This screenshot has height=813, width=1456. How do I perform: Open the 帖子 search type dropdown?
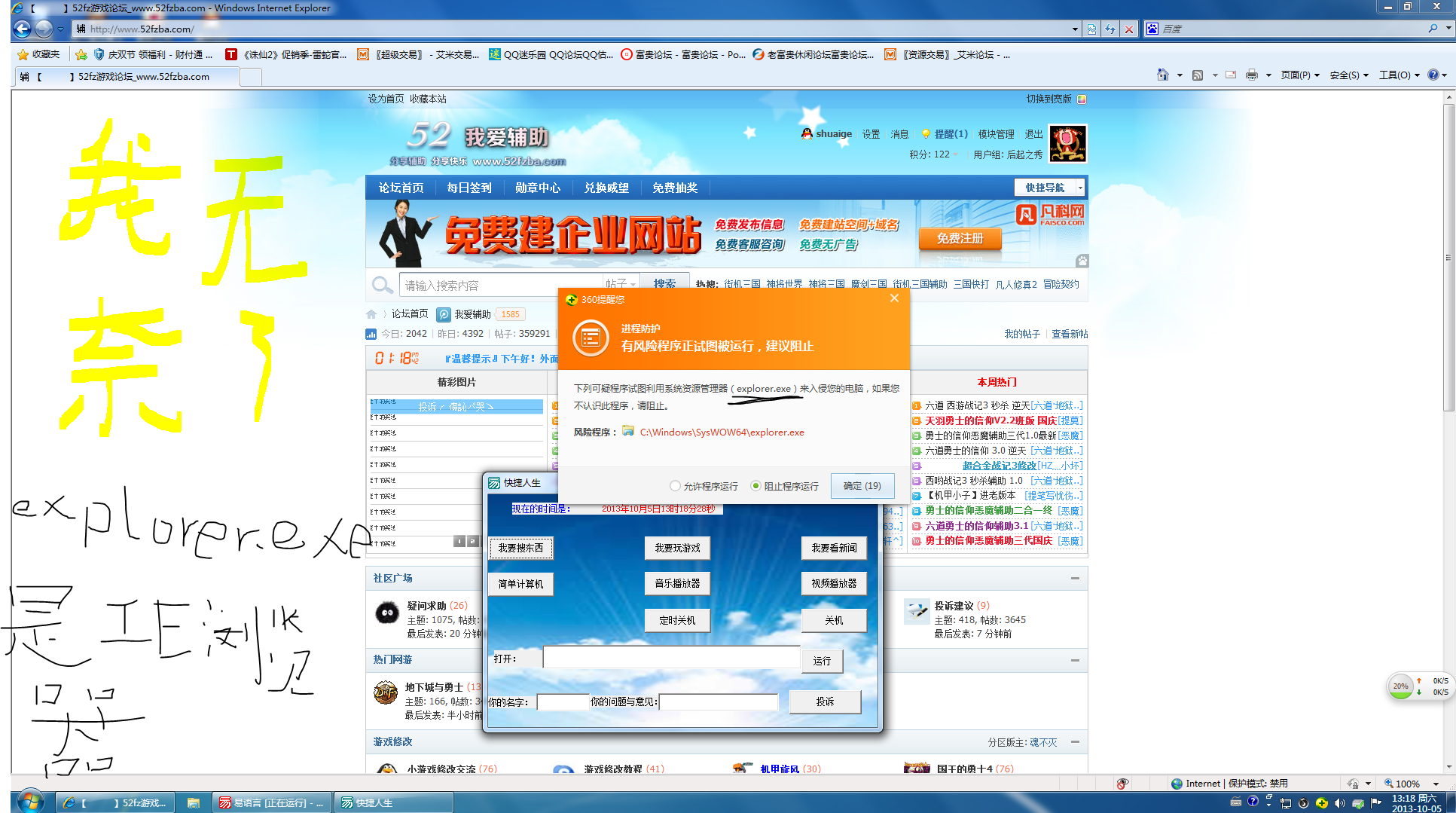tap(621, 283)
